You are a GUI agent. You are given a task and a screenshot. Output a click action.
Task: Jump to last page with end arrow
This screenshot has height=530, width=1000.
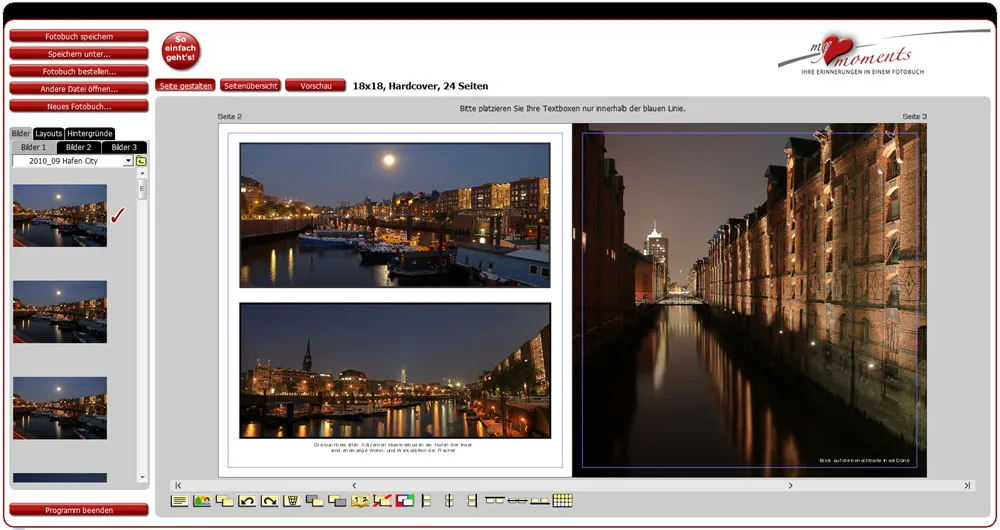click(x=966, y=485)
